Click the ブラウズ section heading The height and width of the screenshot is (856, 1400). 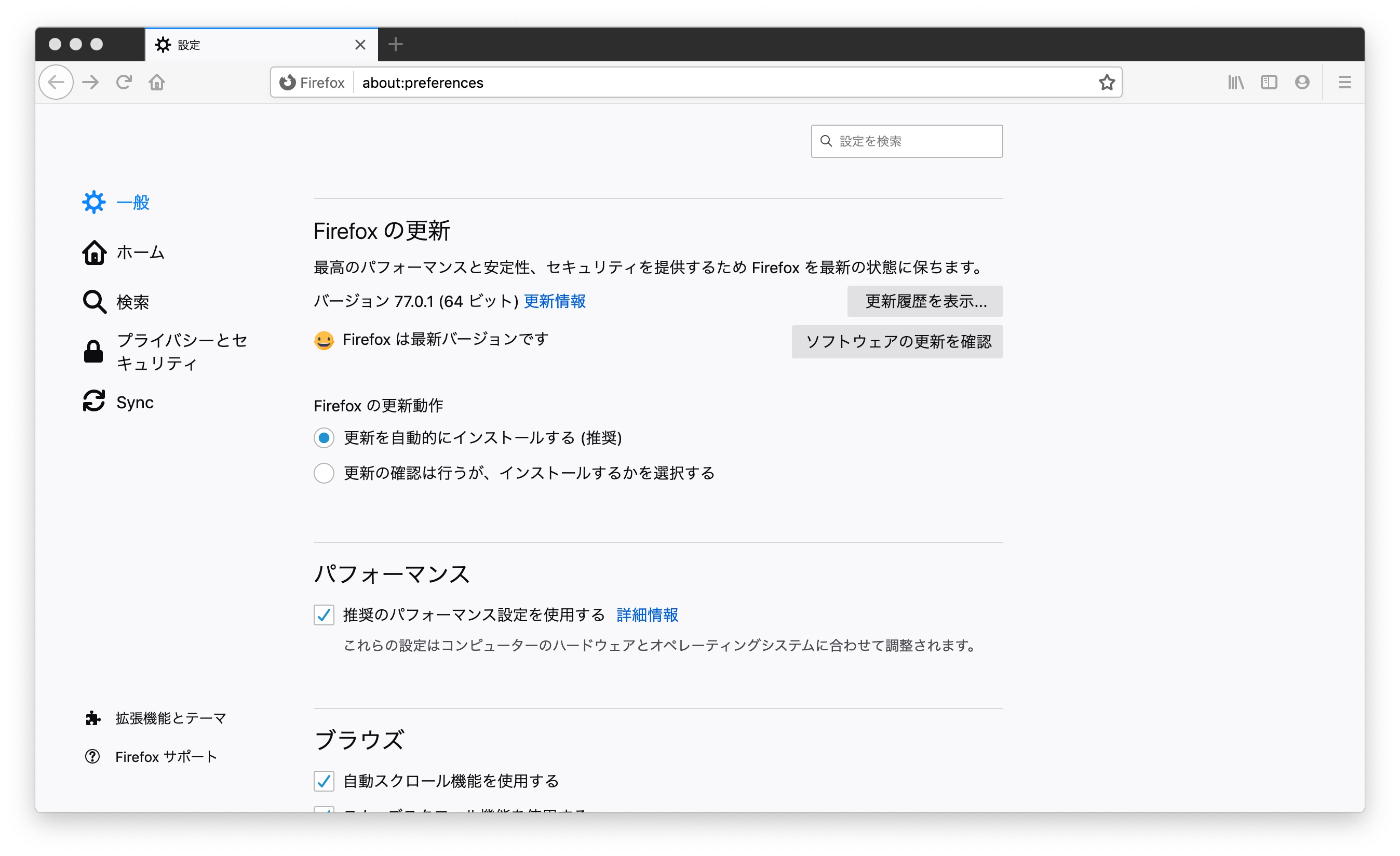(x=359, y=740)
